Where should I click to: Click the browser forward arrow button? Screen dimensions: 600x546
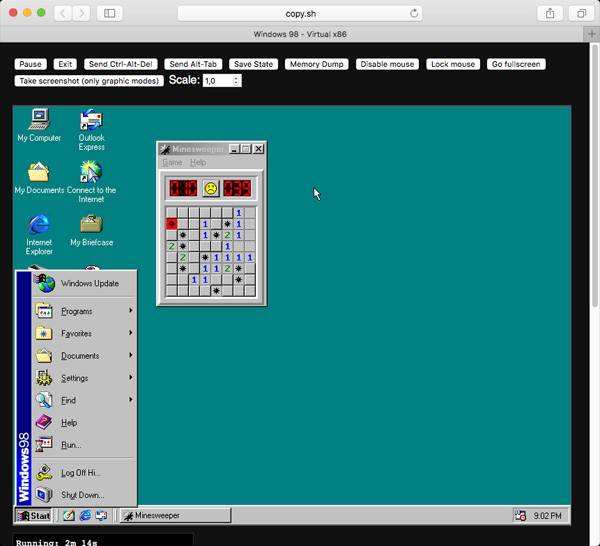pos(81,13)
